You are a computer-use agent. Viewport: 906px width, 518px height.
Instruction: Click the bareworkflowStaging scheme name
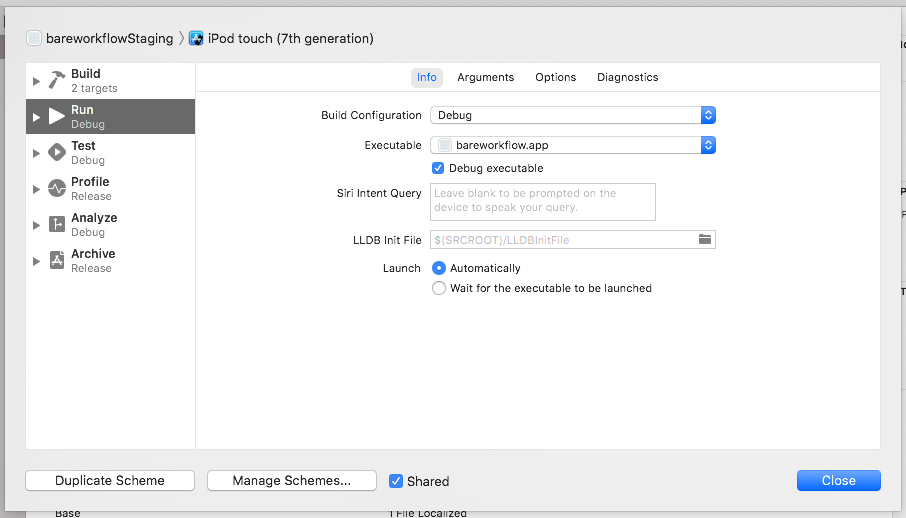click(x=109, y=39)
